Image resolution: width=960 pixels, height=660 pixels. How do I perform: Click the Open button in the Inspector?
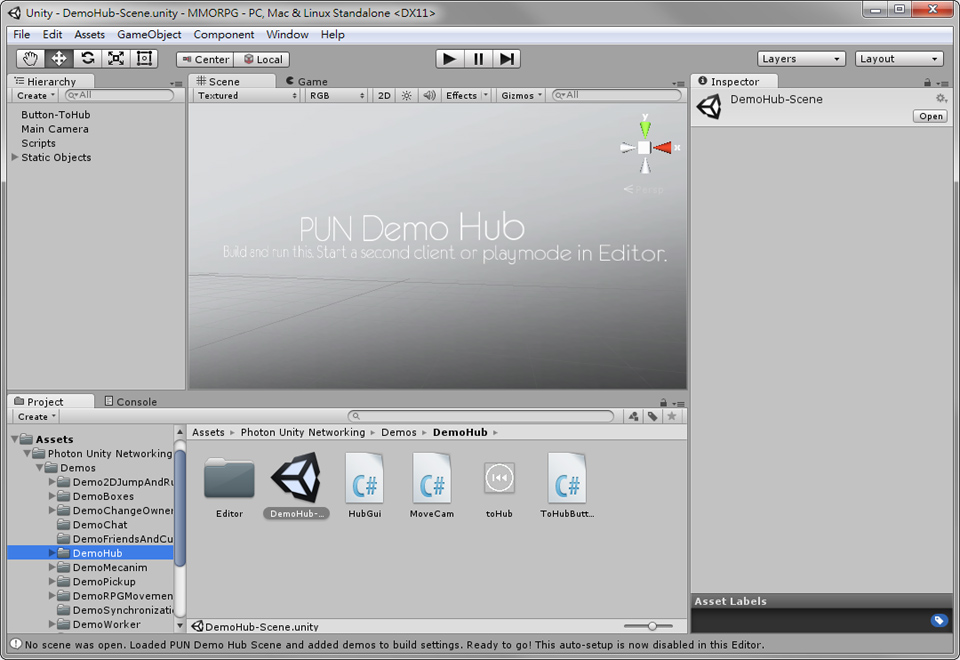(929, 115)
